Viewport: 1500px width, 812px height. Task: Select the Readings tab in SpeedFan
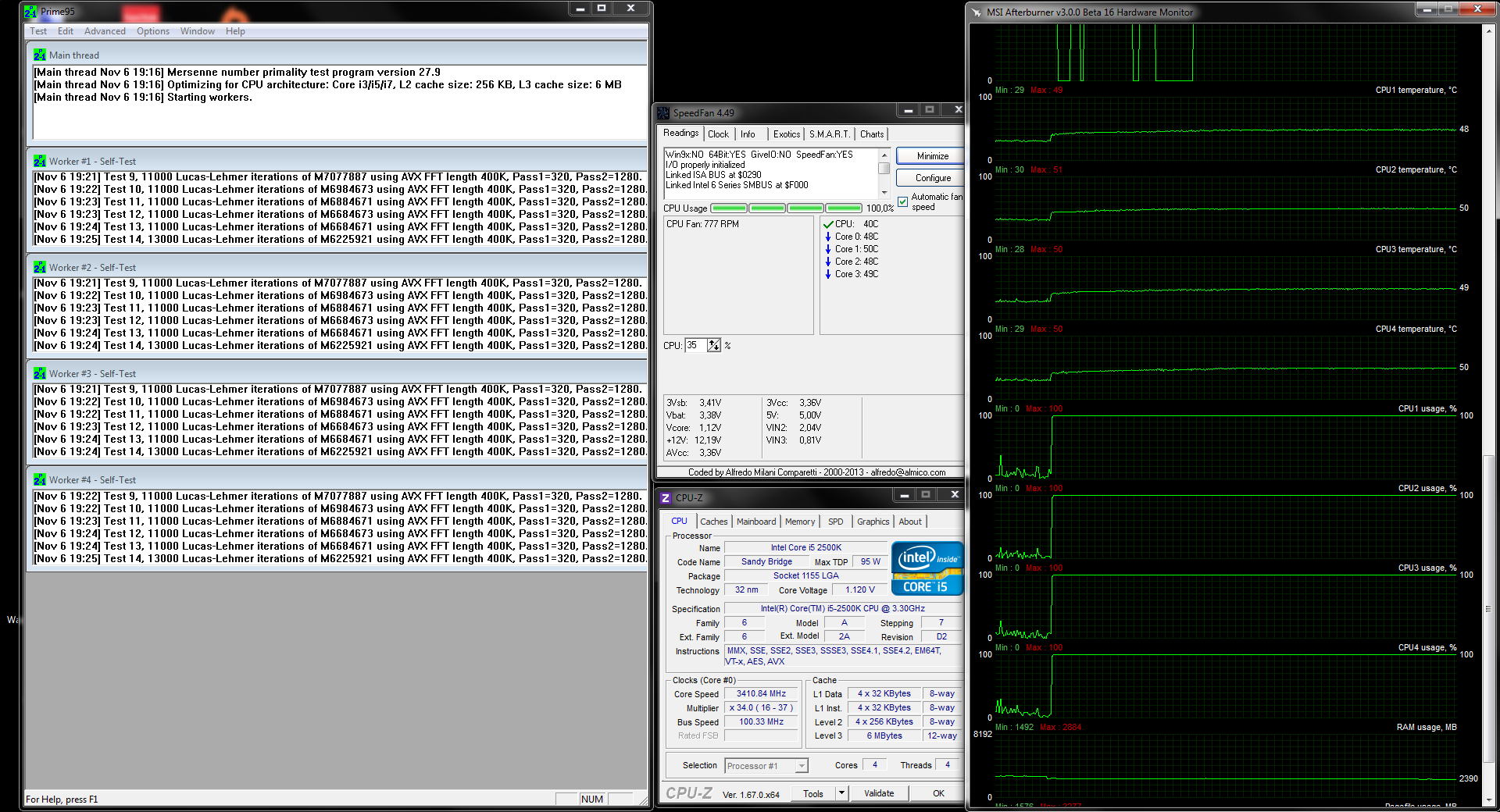click(681, 134)
